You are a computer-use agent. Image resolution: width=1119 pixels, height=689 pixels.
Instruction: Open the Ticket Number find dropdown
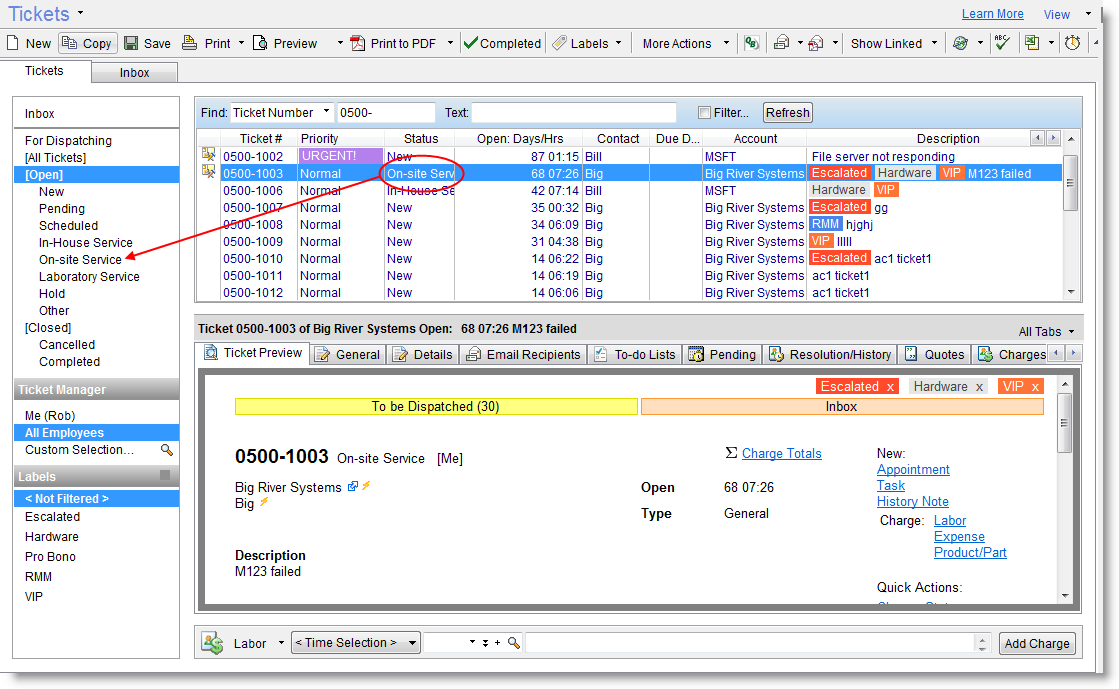click(x=326, y=113)
